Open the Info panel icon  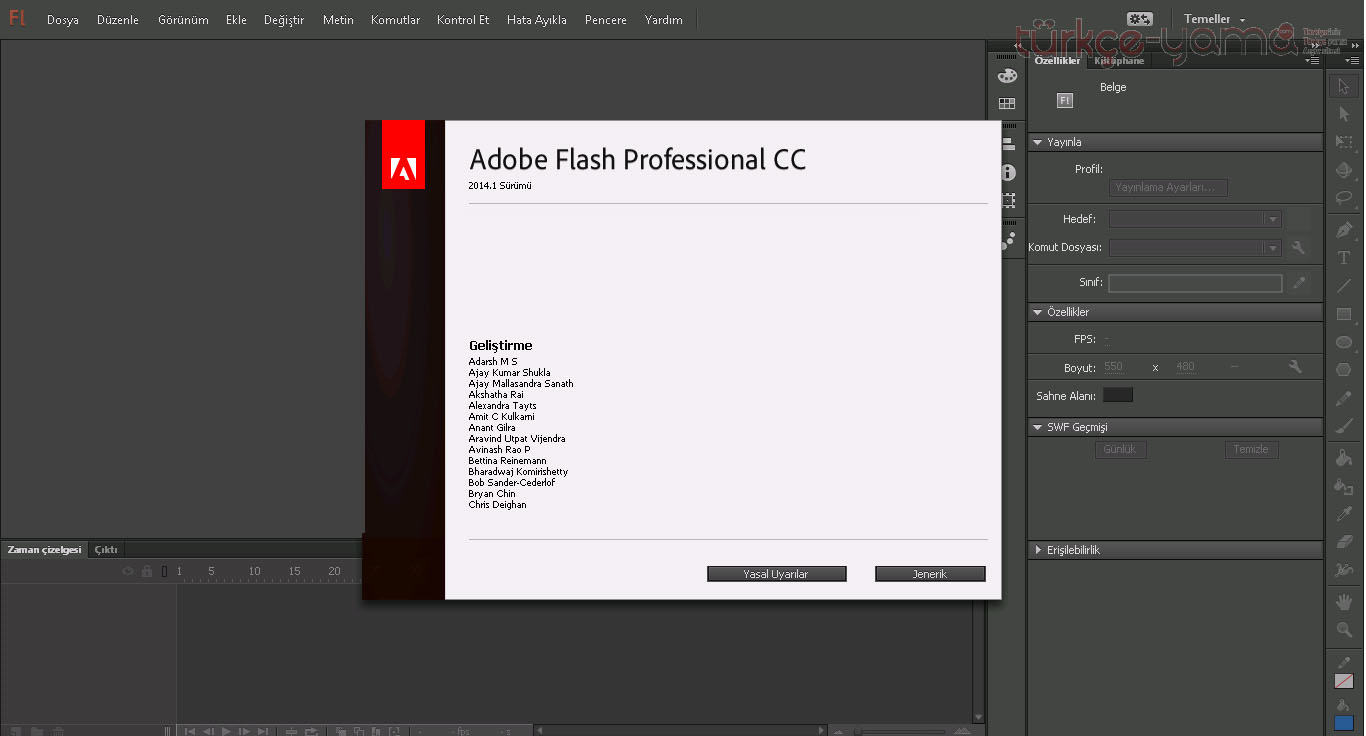tap(1007, 172)
